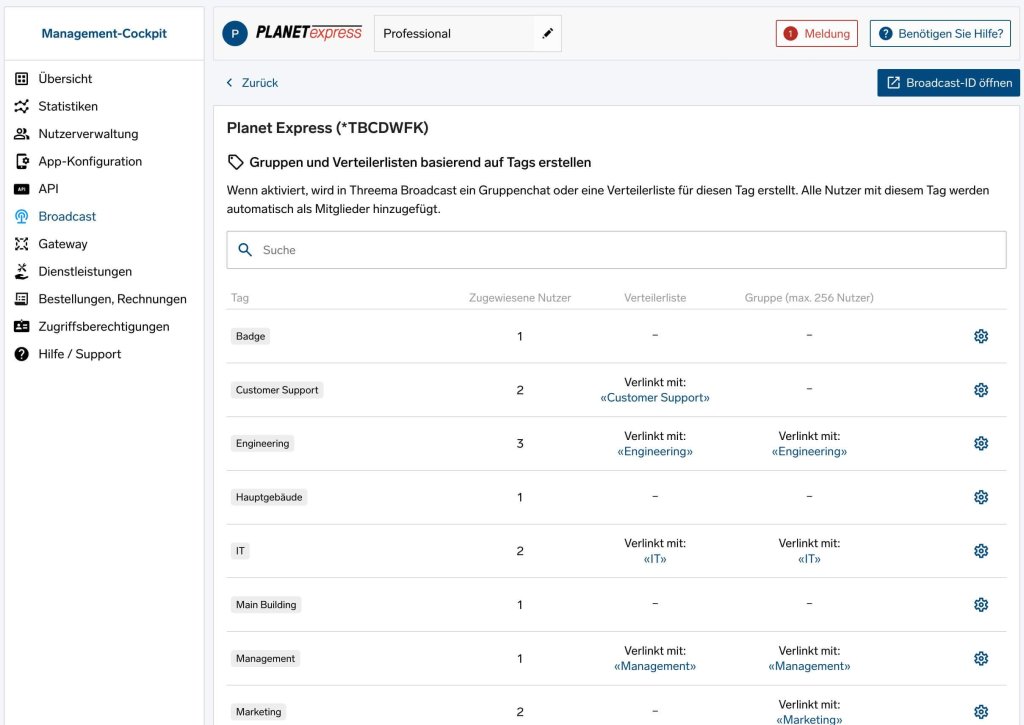Open the Dienstleistungen section
Screen dimensions: 1024x725
pos(23,271)
